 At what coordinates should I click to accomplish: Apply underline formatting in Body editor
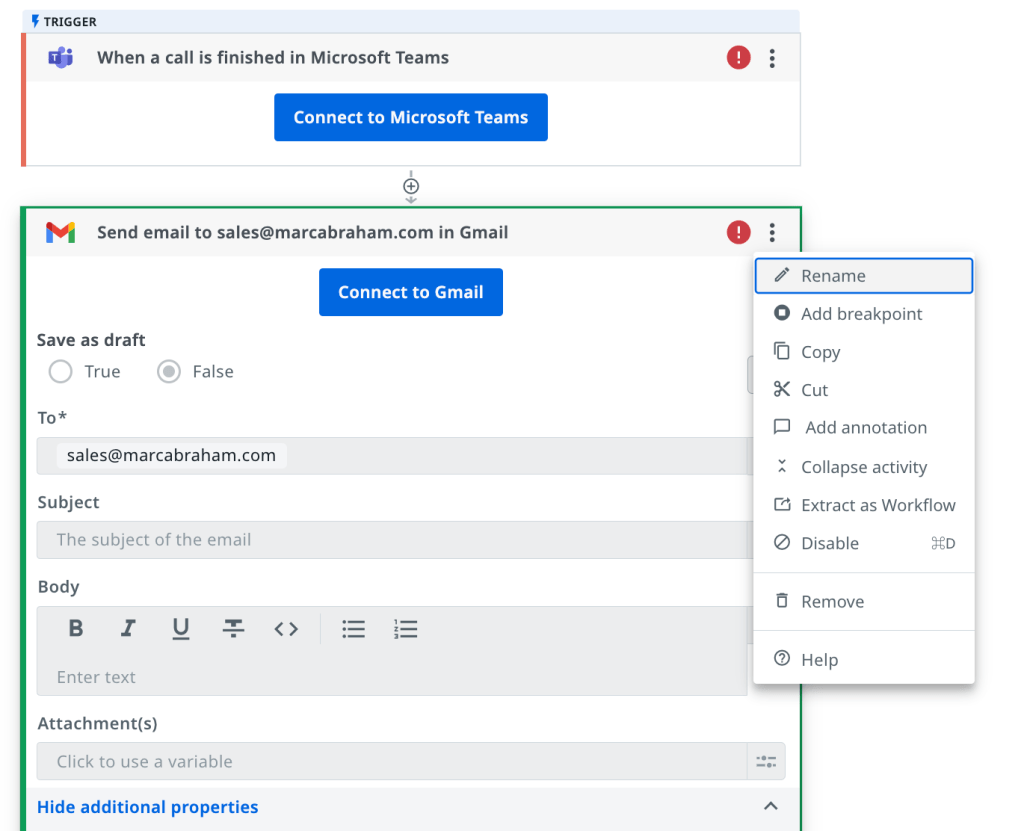pyautogui.click(x=181, y=629)
